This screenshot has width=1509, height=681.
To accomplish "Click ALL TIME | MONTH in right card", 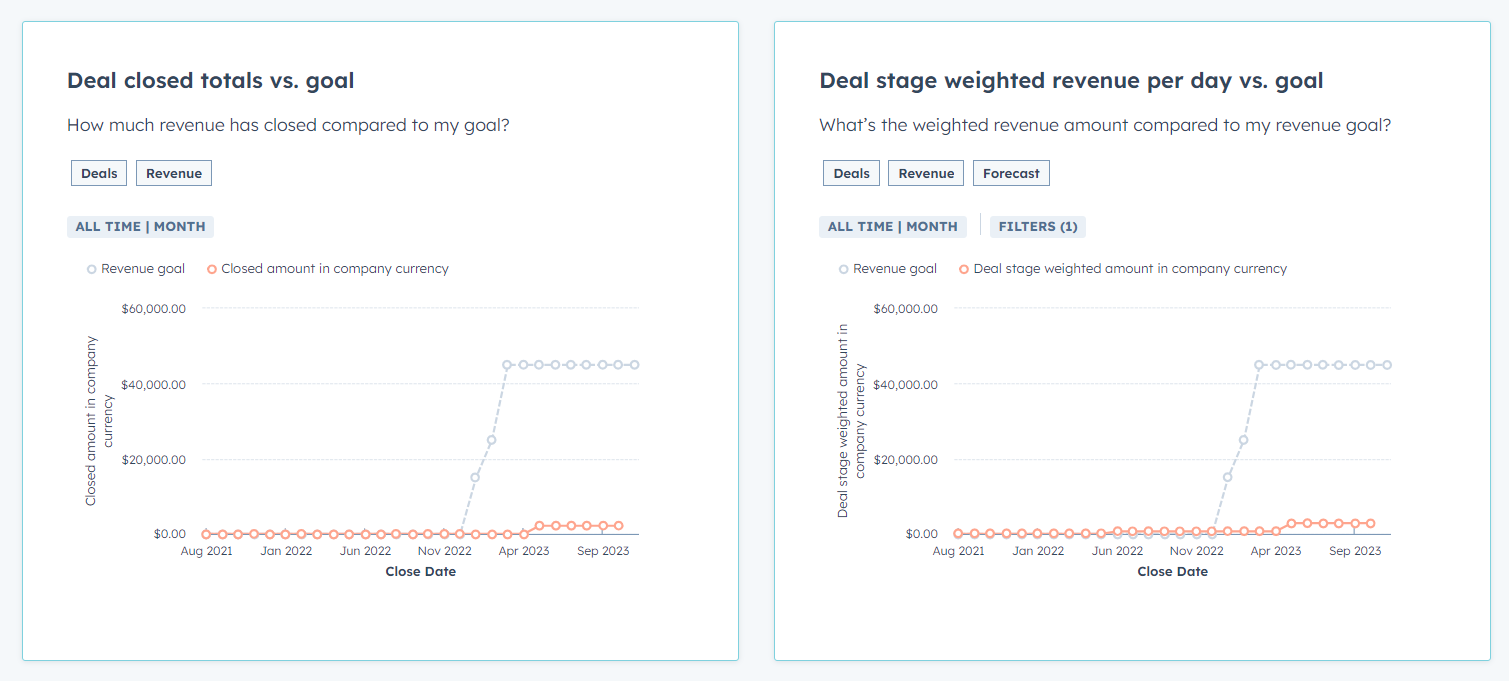I will [x=893, y=227].
